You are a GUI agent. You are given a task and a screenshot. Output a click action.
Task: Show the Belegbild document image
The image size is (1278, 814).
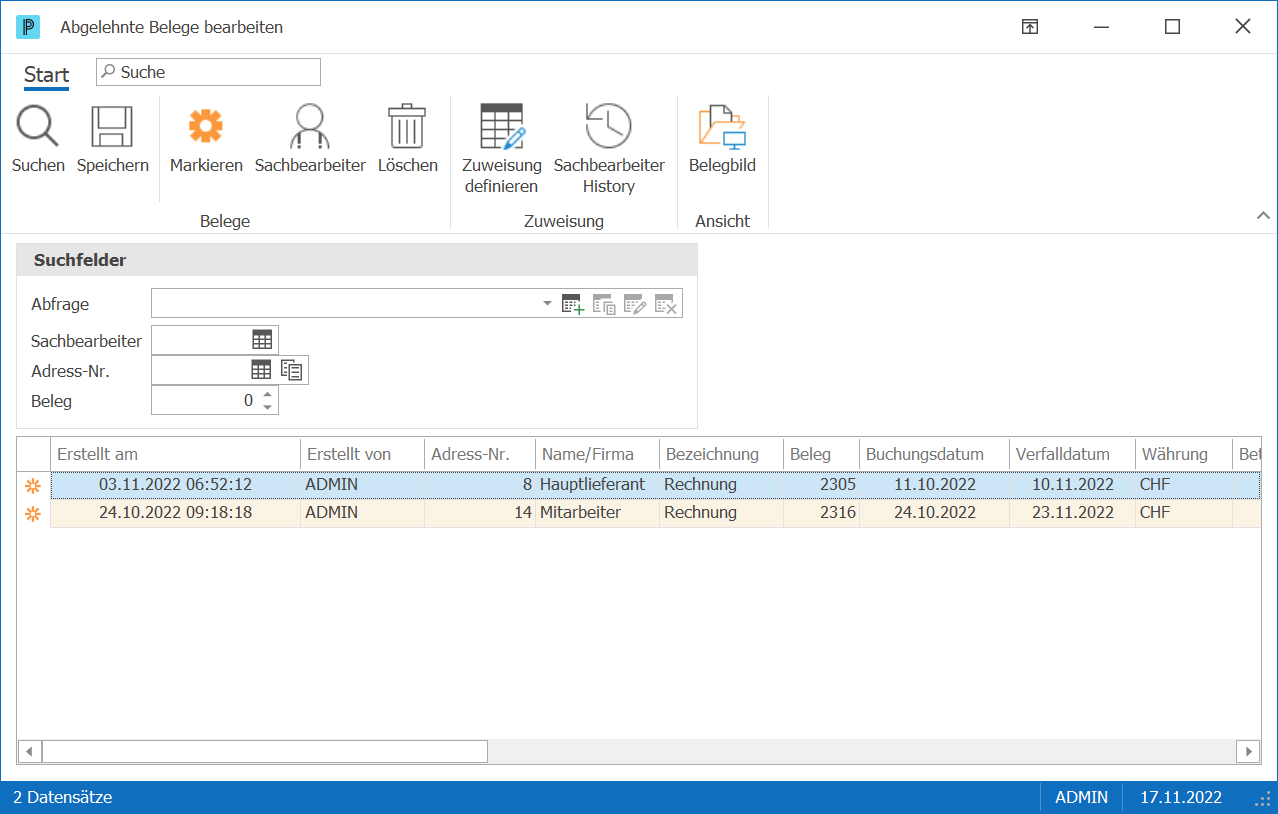(722, 127)
